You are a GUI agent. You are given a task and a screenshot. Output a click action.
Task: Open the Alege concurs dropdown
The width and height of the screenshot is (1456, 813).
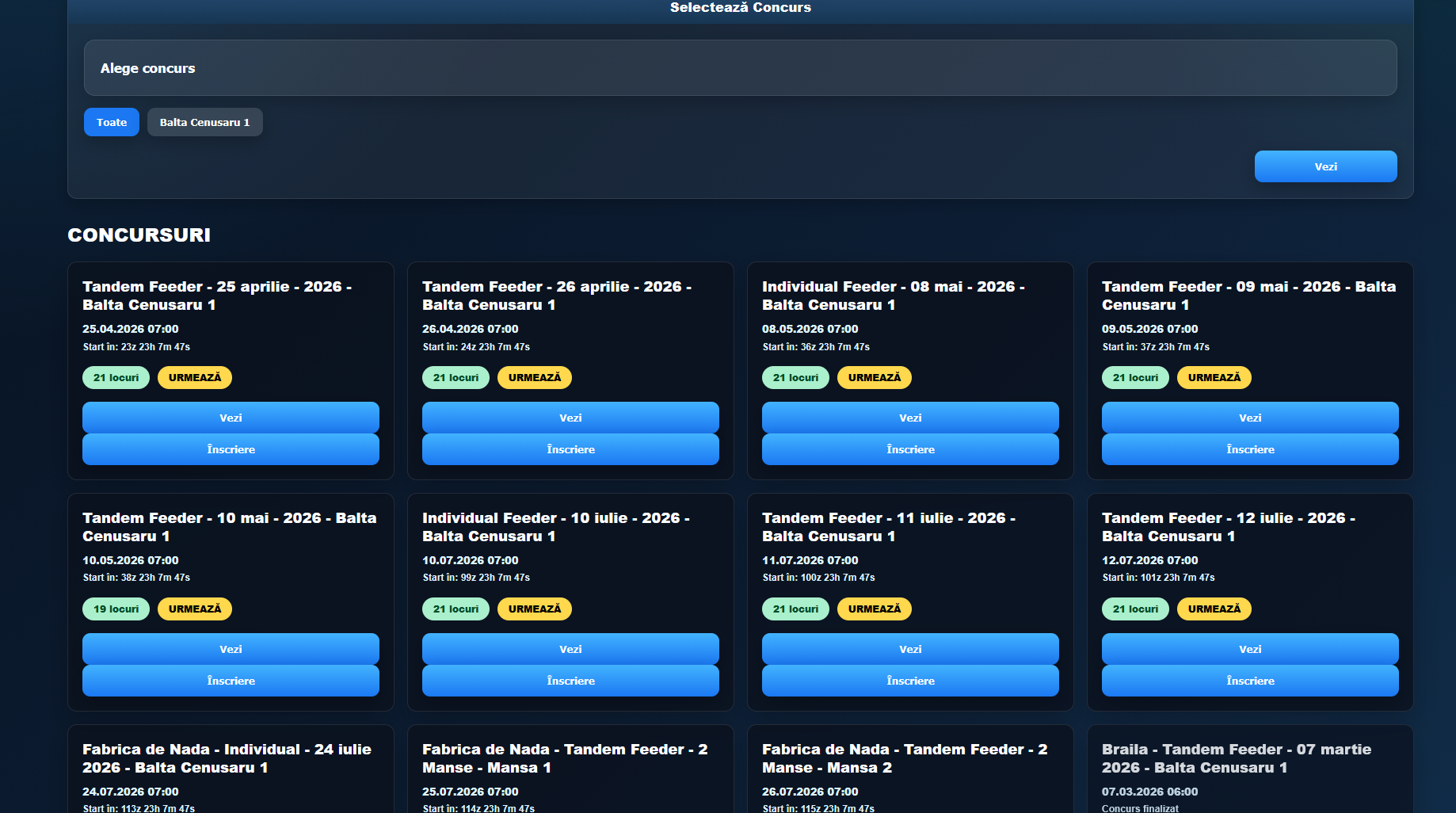740,68
